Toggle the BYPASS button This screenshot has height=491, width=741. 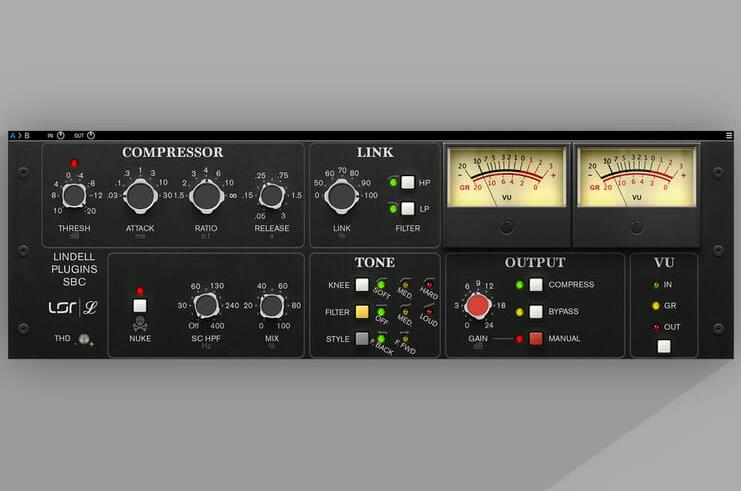tap(536, 311)
